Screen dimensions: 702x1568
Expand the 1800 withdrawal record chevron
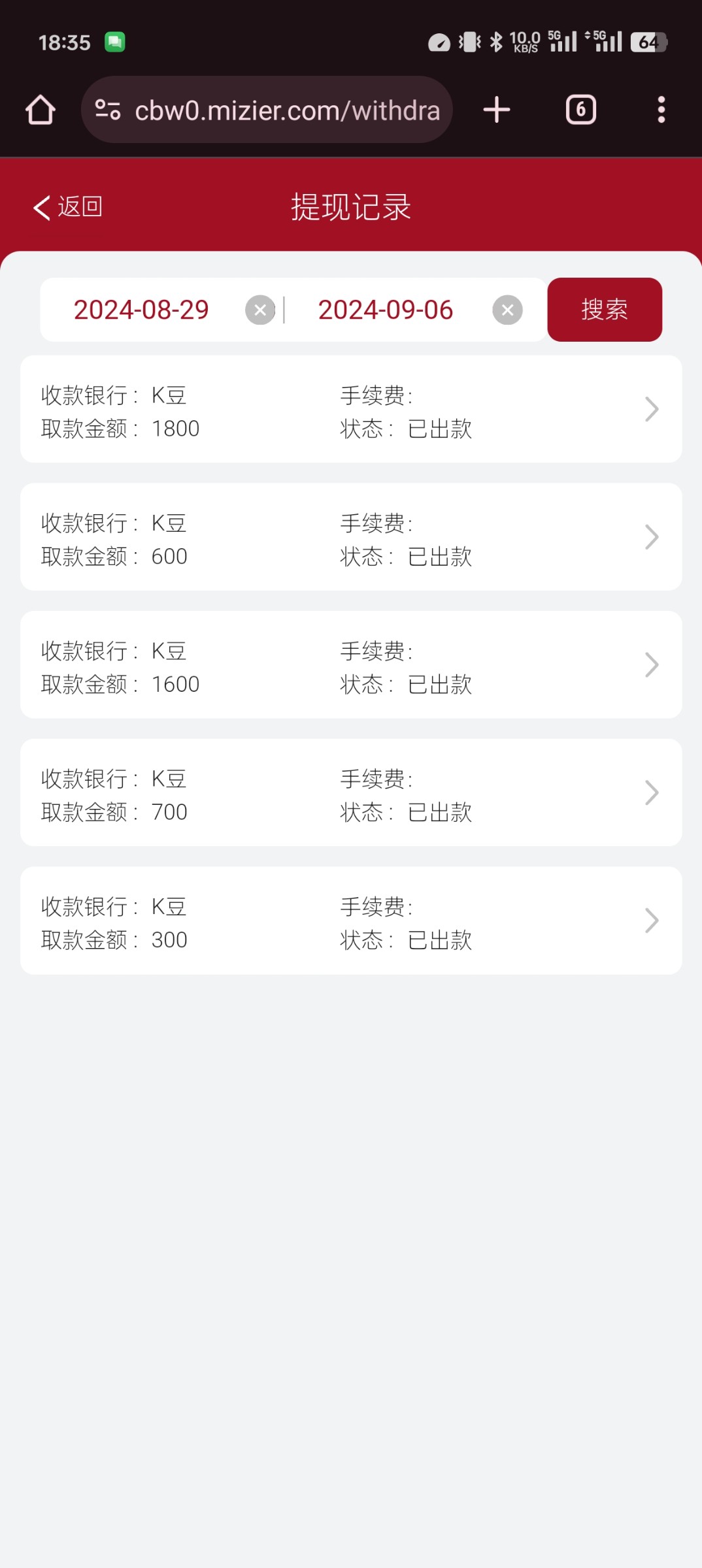651,410
